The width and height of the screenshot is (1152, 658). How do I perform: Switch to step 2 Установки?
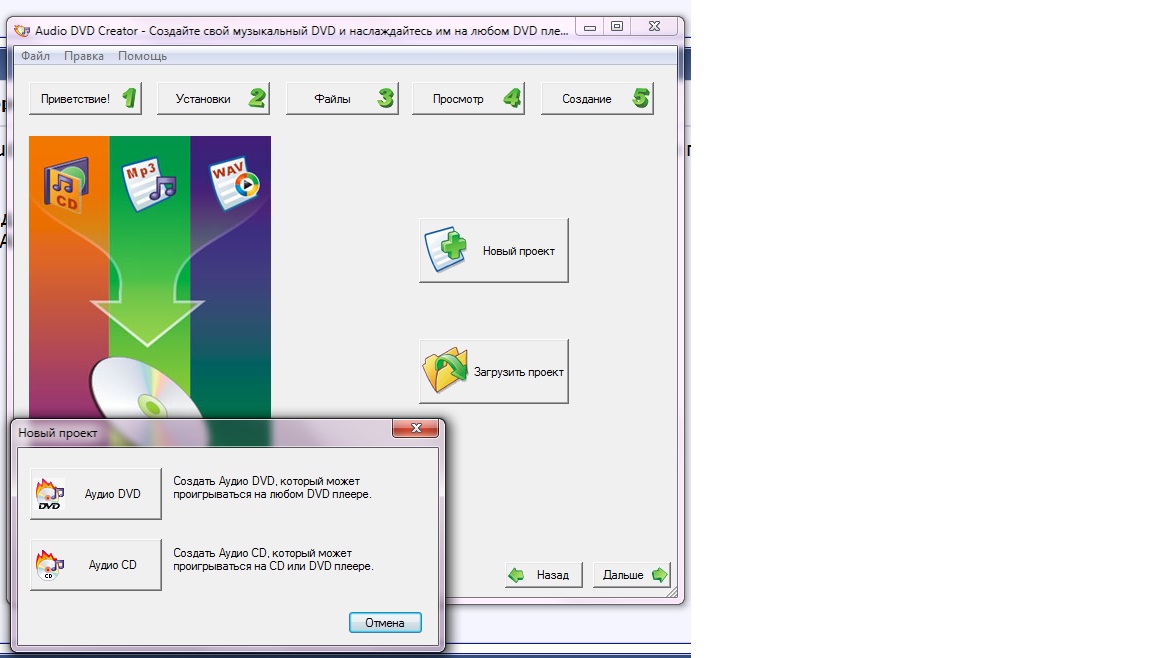click(x=213, y=99)
